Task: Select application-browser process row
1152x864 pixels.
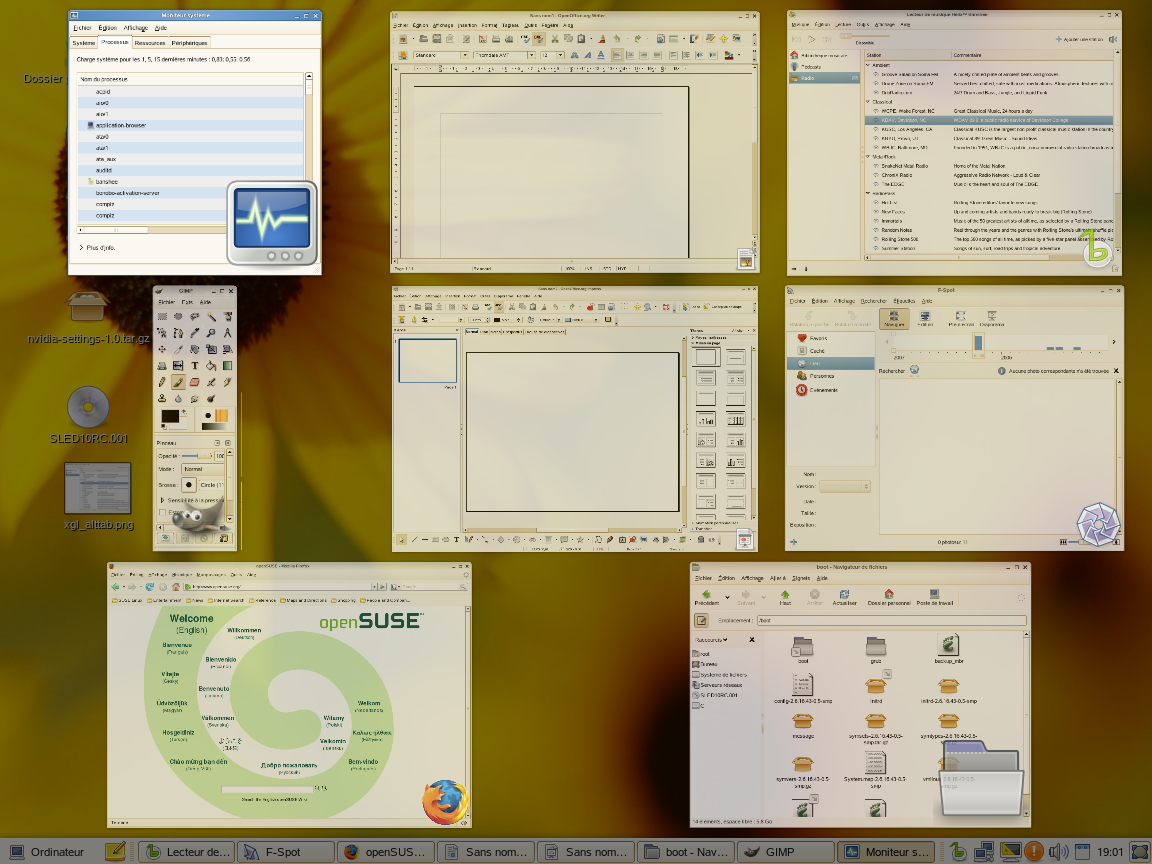Action: click(190, 126)
